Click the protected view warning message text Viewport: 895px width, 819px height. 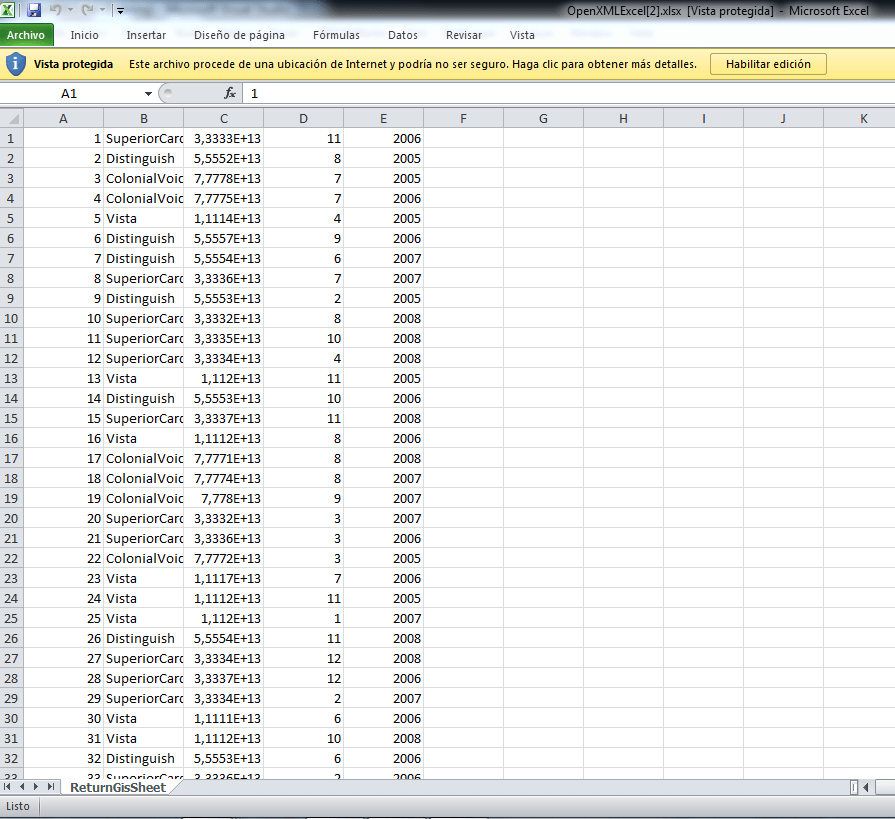413,64
